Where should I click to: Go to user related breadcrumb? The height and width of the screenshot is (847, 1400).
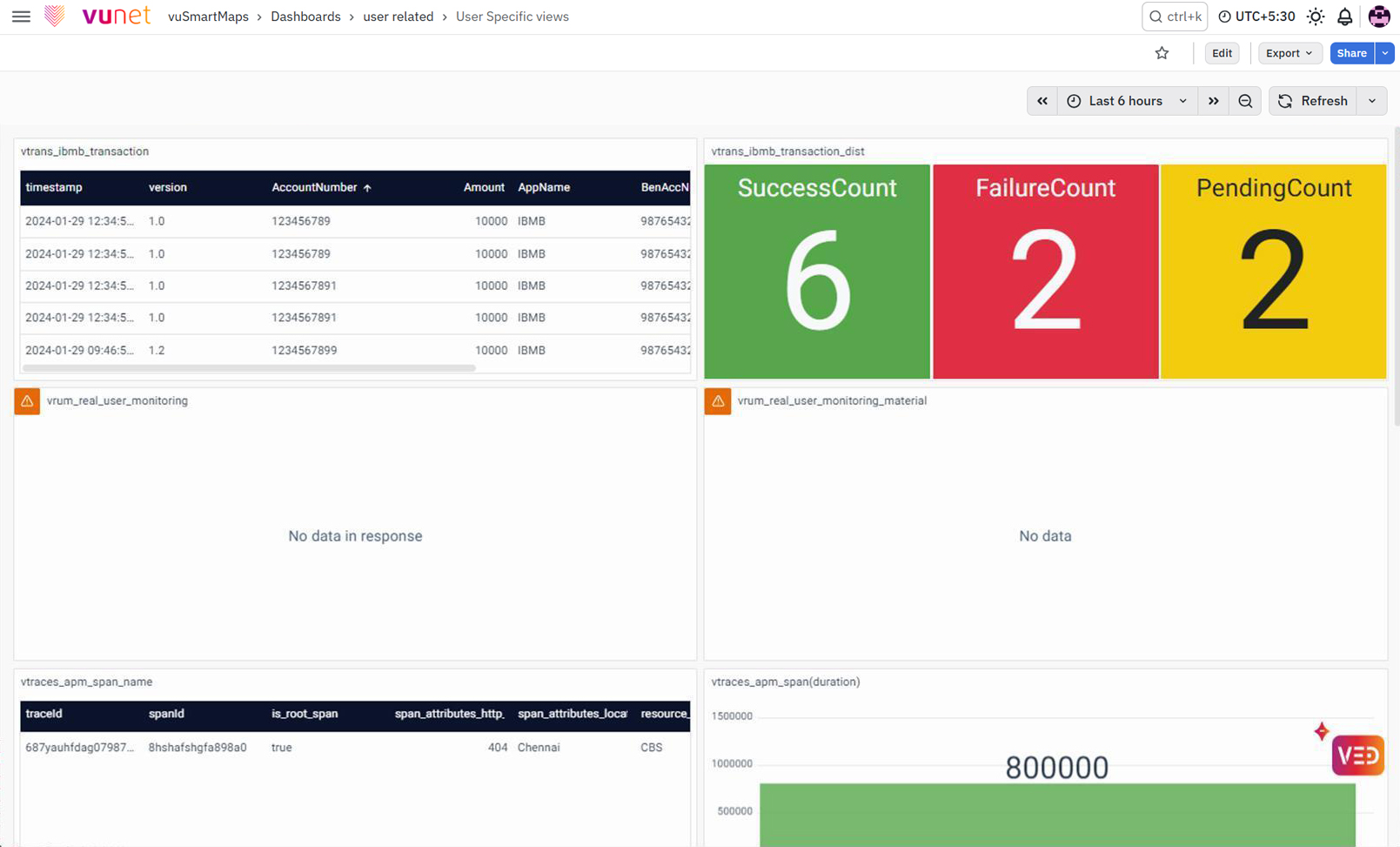(398, 17)
